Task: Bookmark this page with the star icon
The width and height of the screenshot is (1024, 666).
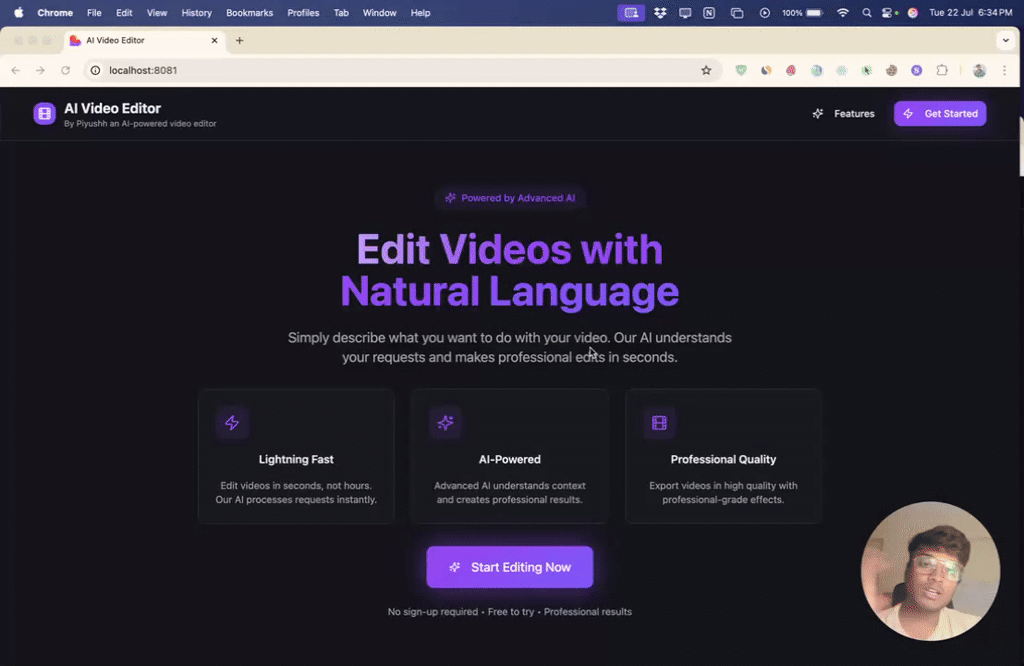Action: (706, 71)
